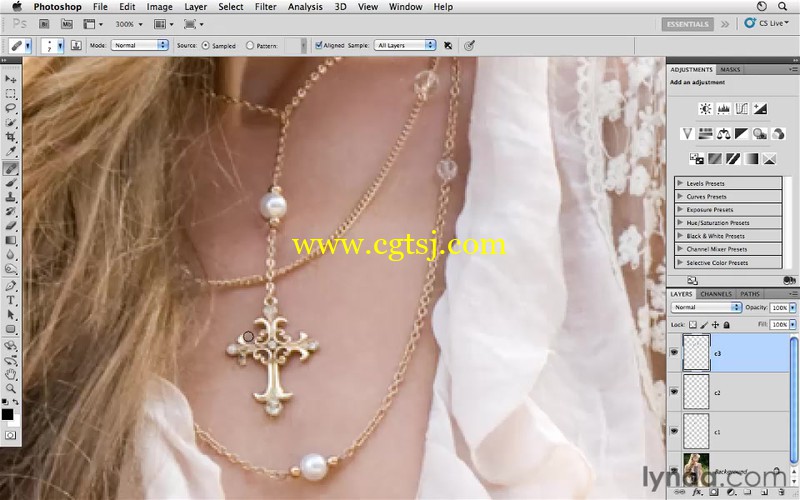
Task: Click the foreground color swatch
Action: (7, 414)
